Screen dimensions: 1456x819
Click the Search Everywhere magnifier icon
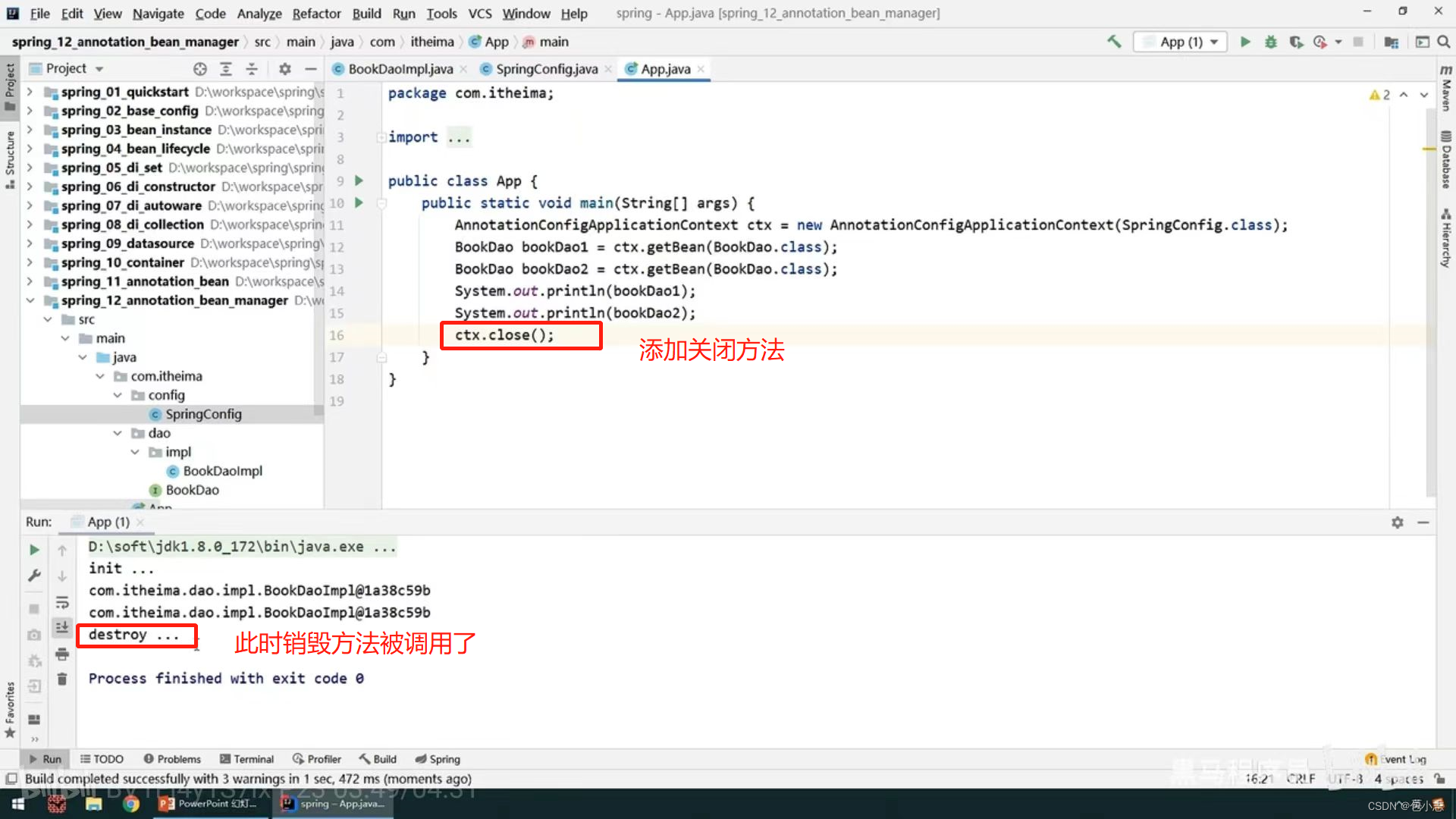click(x=1443, y=42)
